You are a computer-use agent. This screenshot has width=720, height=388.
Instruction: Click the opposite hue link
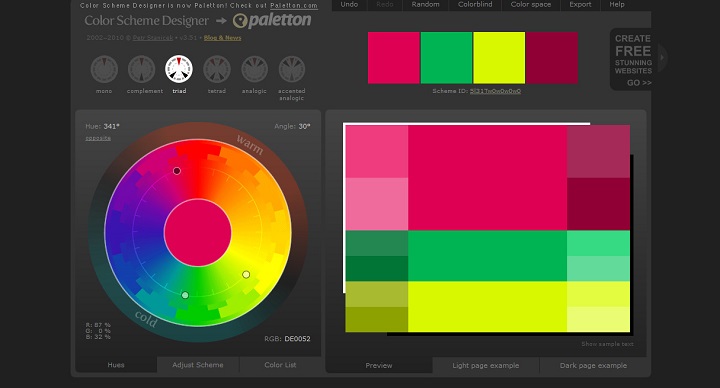tap(98, 138)
